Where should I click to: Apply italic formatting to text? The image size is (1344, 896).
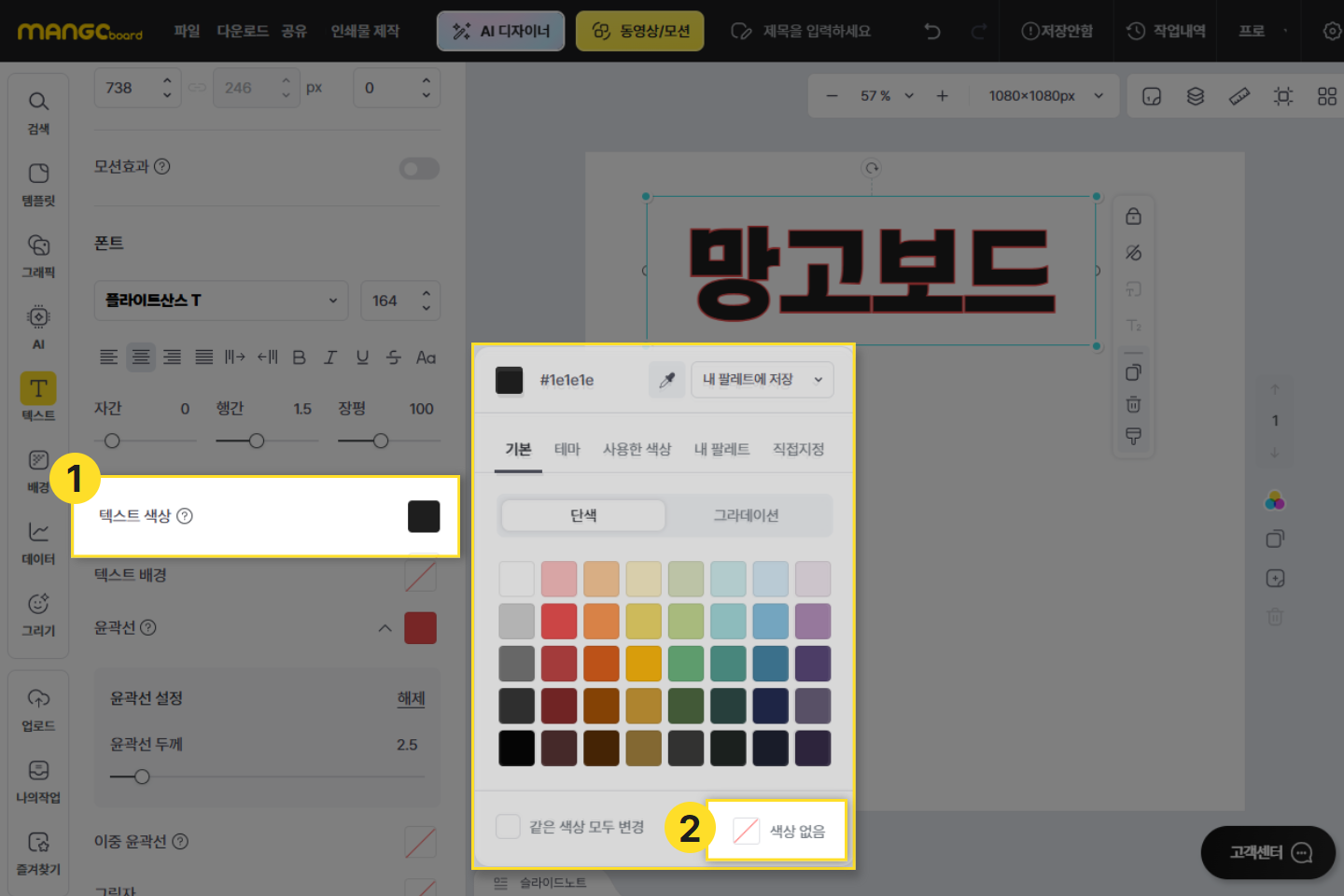pyautogui.click(x=330, y=357)
